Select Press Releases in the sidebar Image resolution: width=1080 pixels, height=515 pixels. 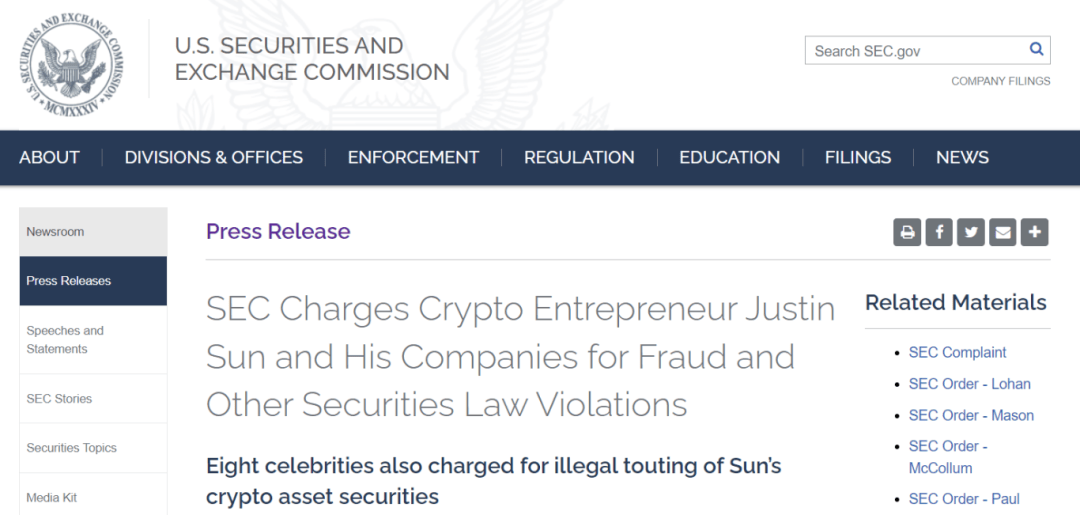(x=93, y=281)
